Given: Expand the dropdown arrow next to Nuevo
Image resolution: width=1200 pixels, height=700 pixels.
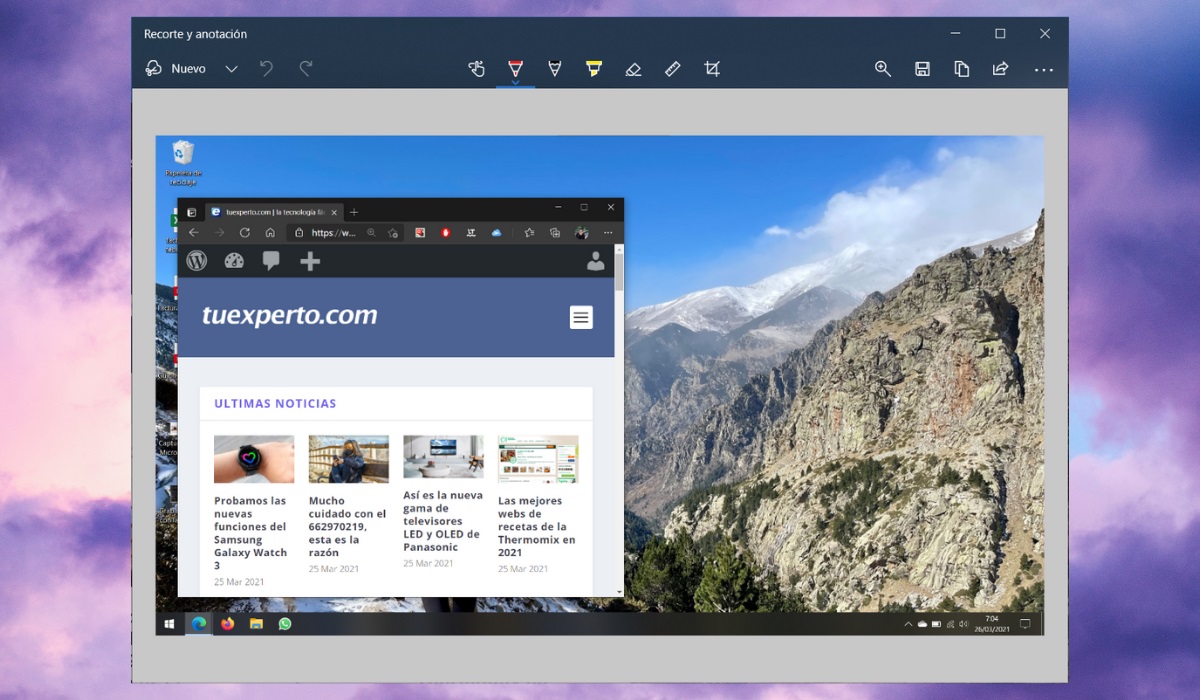Looking at the screenshot, I should pos(231,69).
